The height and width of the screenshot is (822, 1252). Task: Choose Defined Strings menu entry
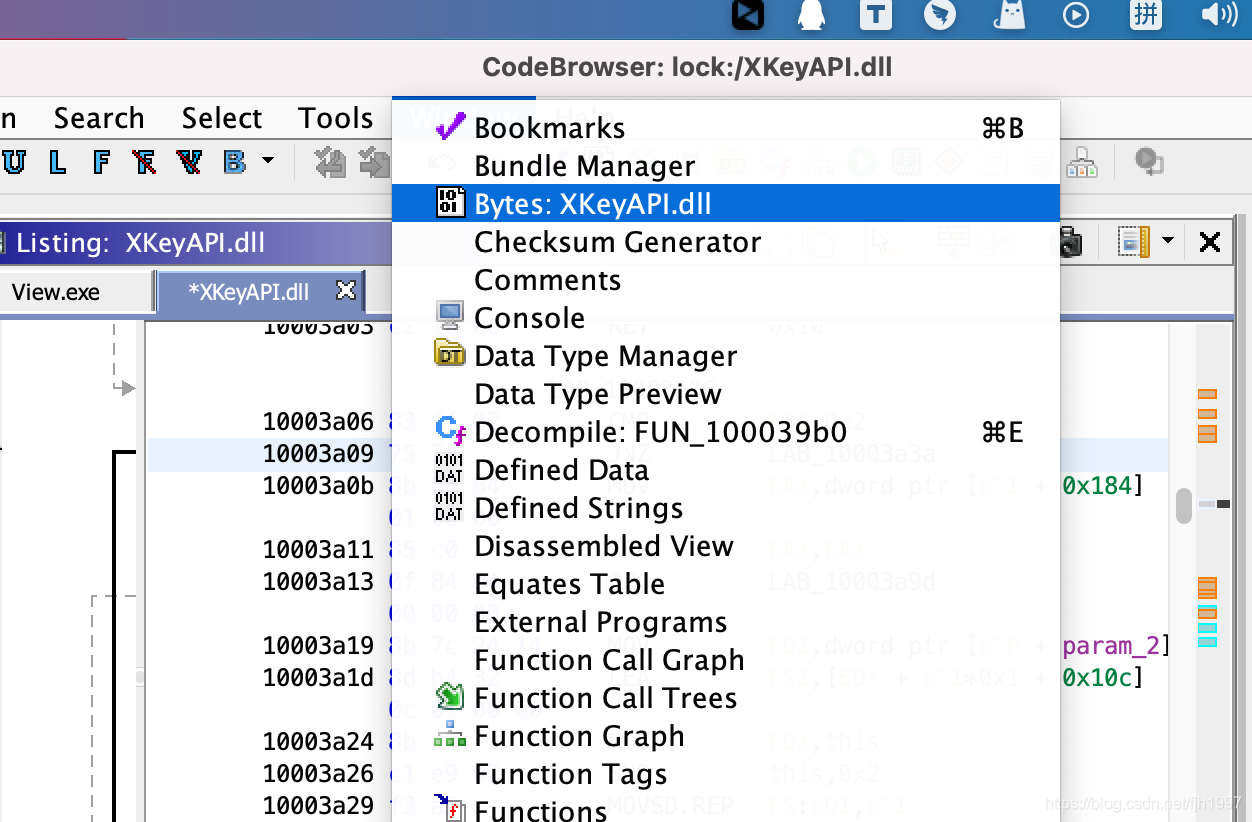coord(725,508)
